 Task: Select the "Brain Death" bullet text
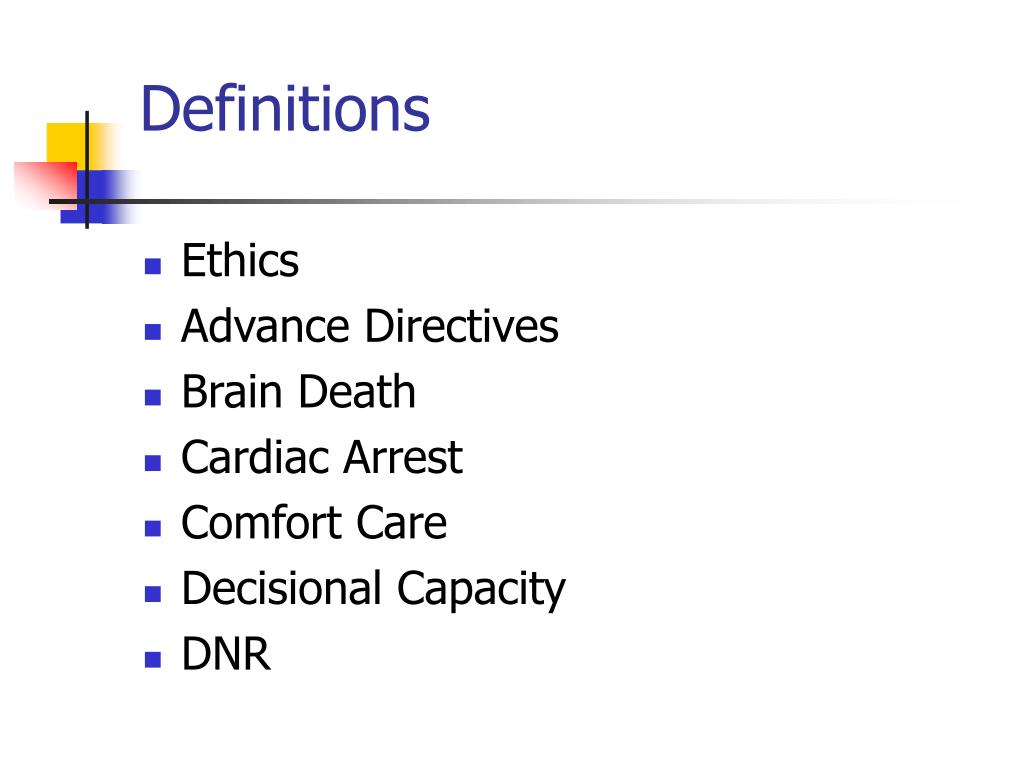(x=298, y=392)
